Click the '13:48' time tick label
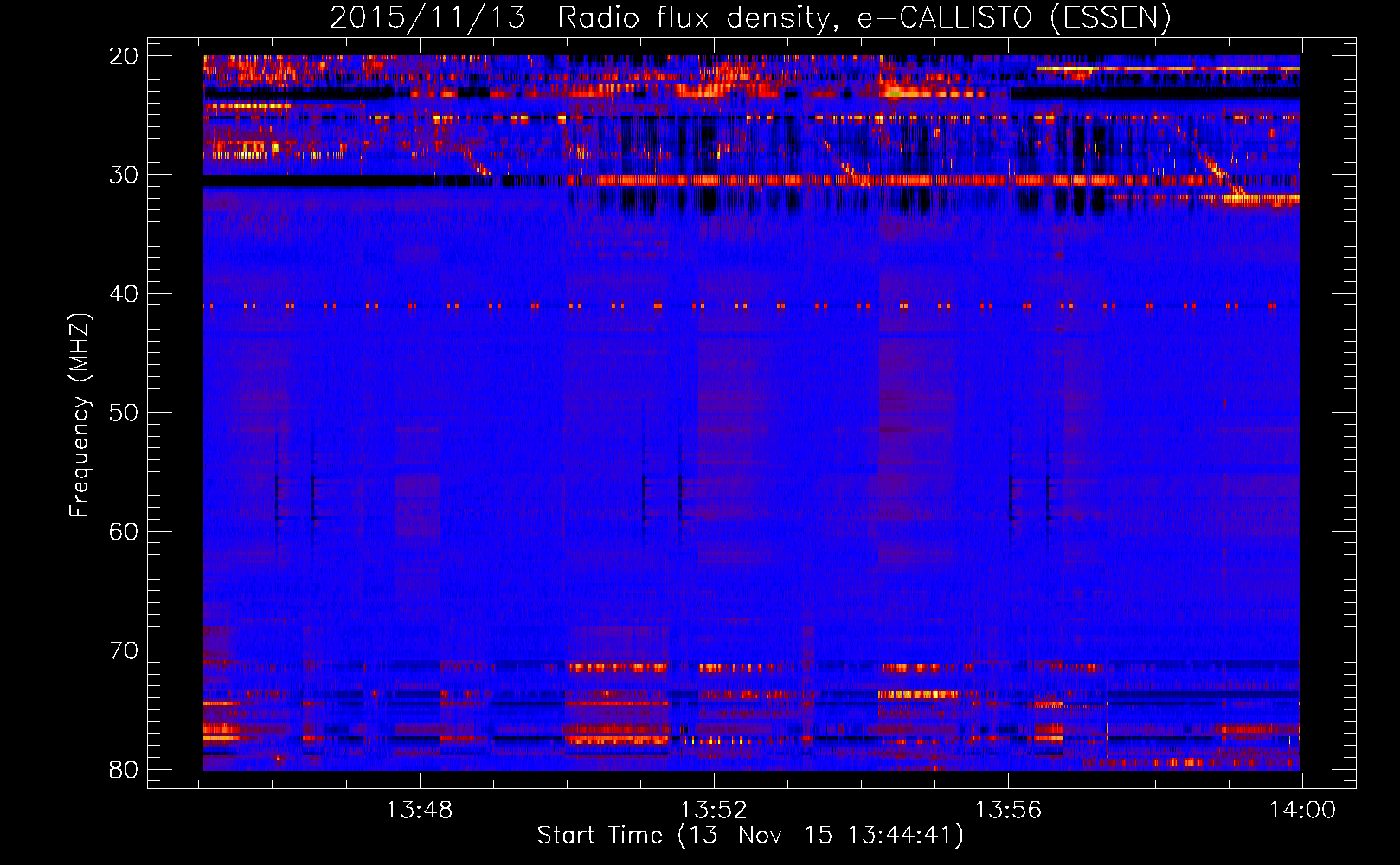1400x865 pixels. coord(419,811)
